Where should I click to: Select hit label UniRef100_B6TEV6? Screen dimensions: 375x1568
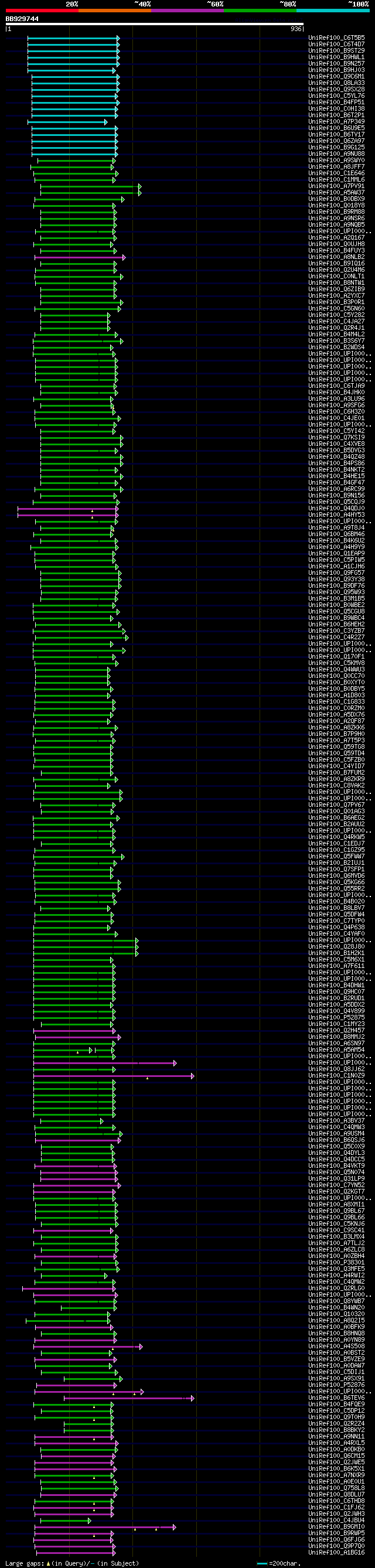point(337,1398)
